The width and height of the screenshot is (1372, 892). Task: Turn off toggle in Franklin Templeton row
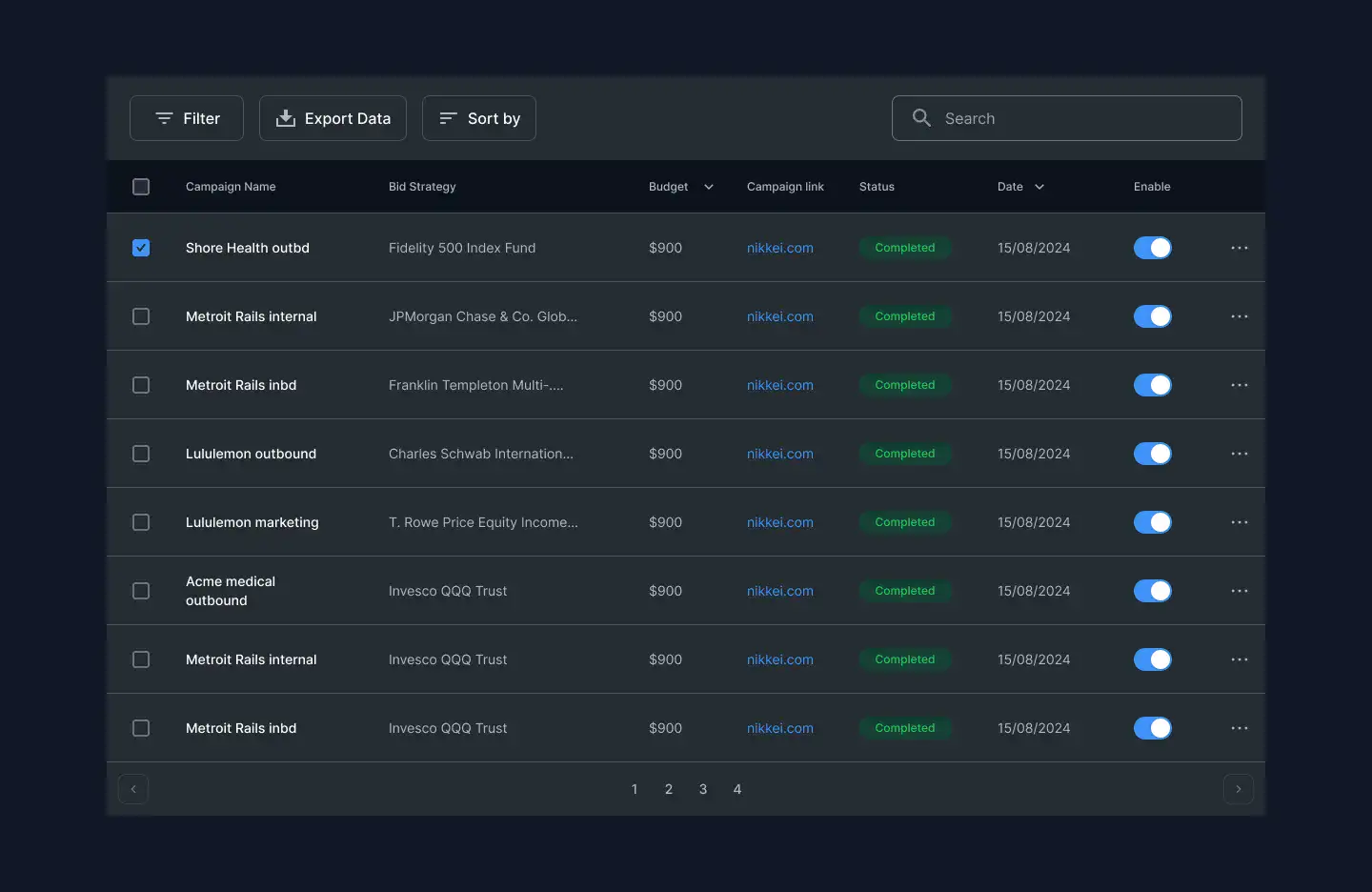tap(1153, 385)
